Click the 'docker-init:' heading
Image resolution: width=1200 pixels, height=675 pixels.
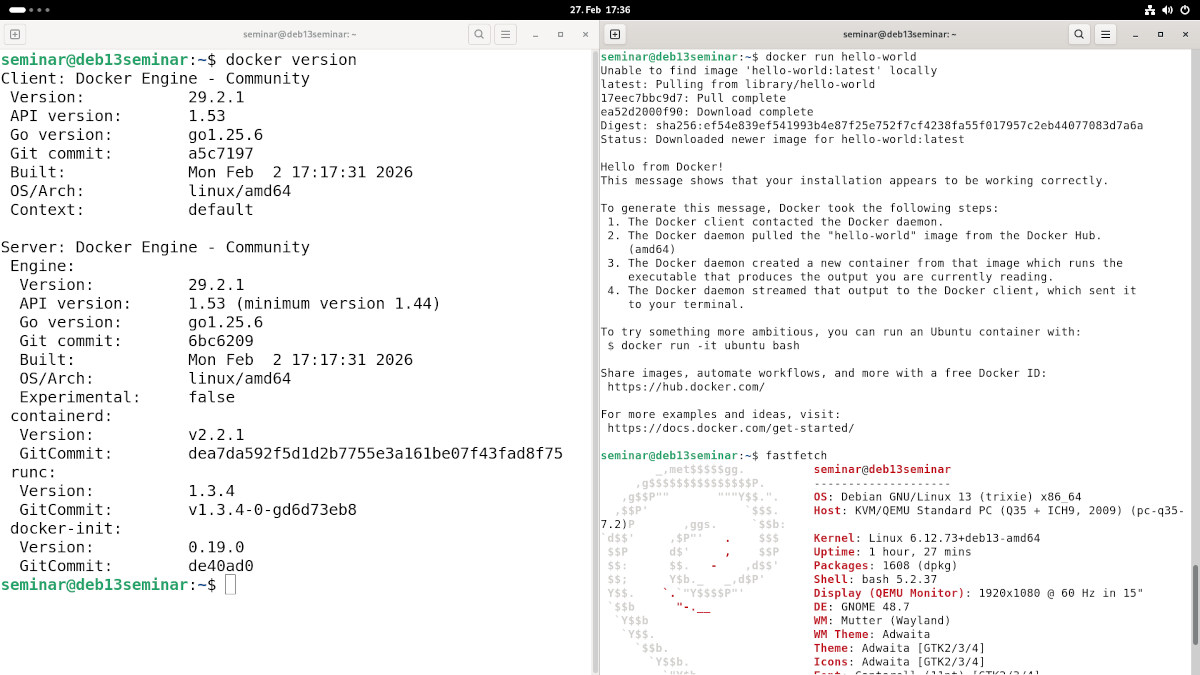[66, 528]
